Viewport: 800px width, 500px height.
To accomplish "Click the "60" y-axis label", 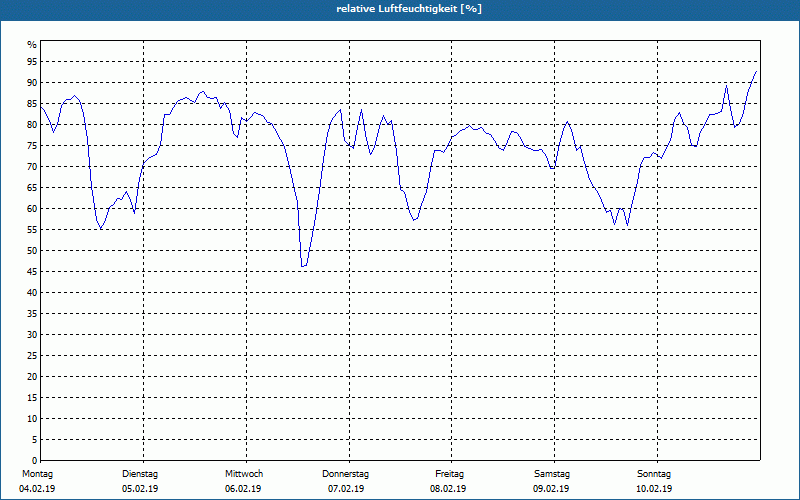I will [x=32, y=209].
